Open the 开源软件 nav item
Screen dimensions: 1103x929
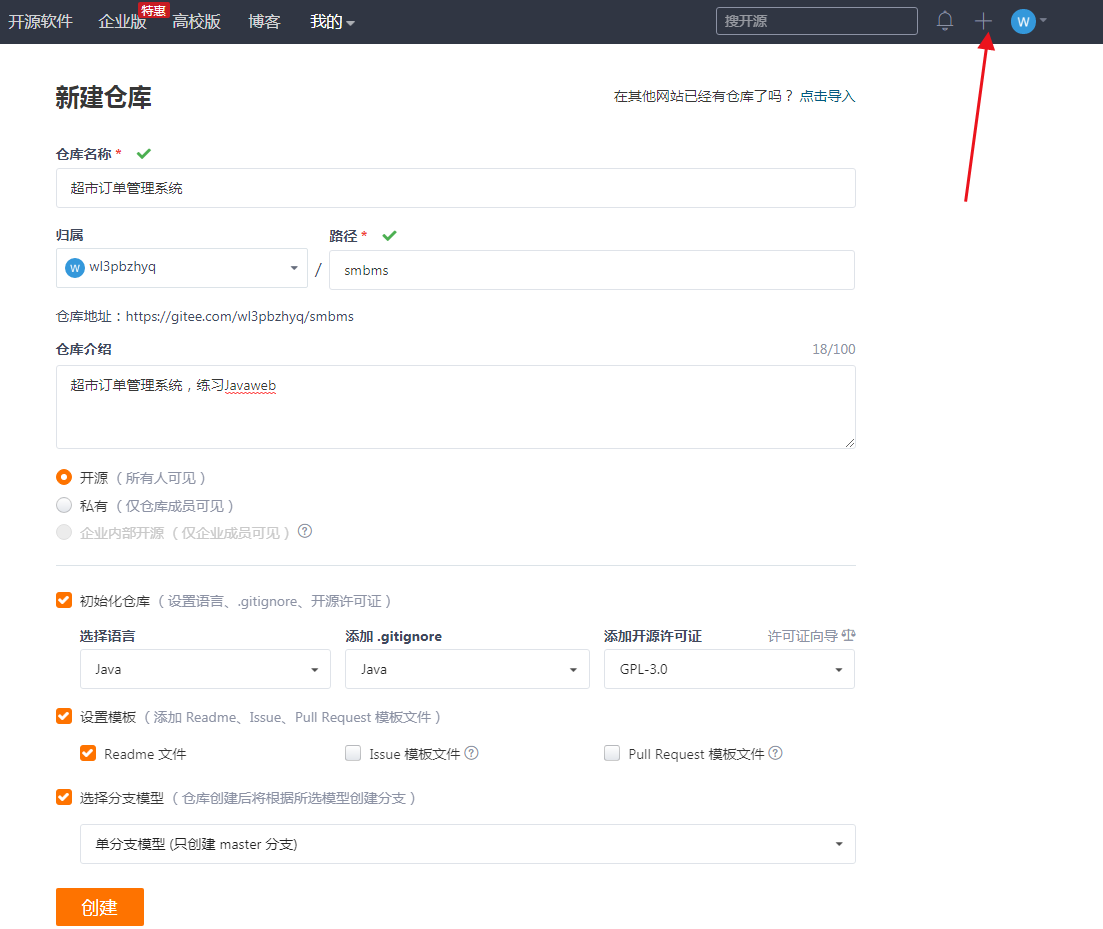(x=40, y=22)
